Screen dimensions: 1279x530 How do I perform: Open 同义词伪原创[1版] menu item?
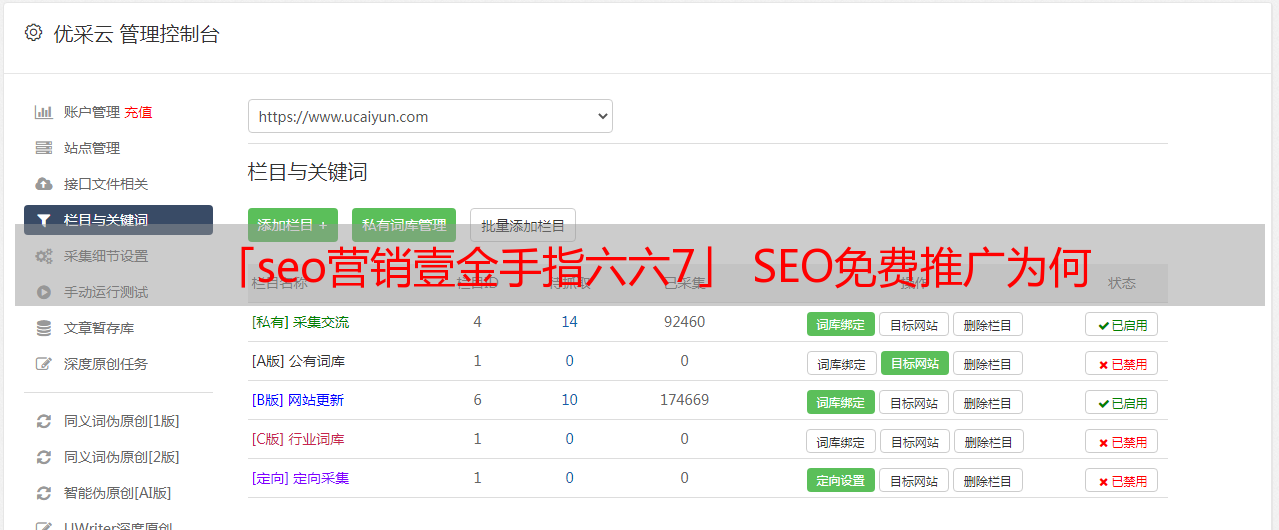122,421
